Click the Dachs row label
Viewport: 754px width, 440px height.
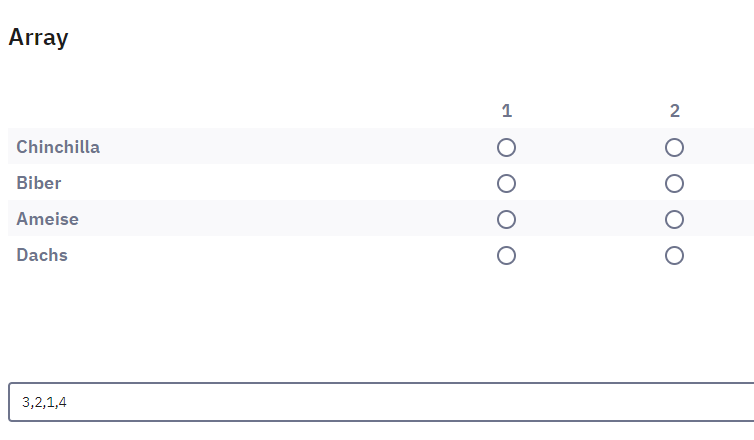tap(42, 256)
